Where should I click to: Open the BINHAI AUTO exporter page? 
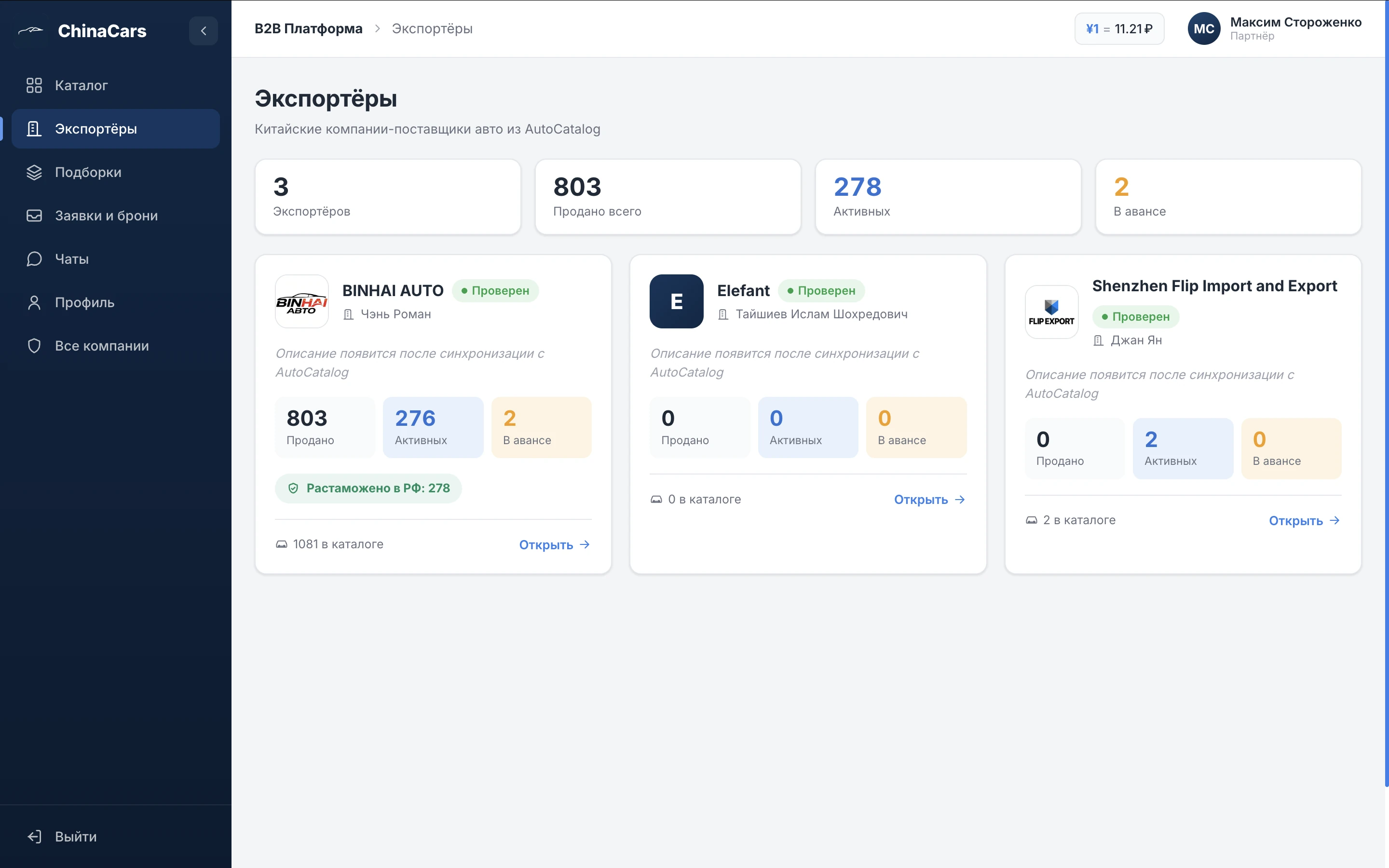pos(555,545)
